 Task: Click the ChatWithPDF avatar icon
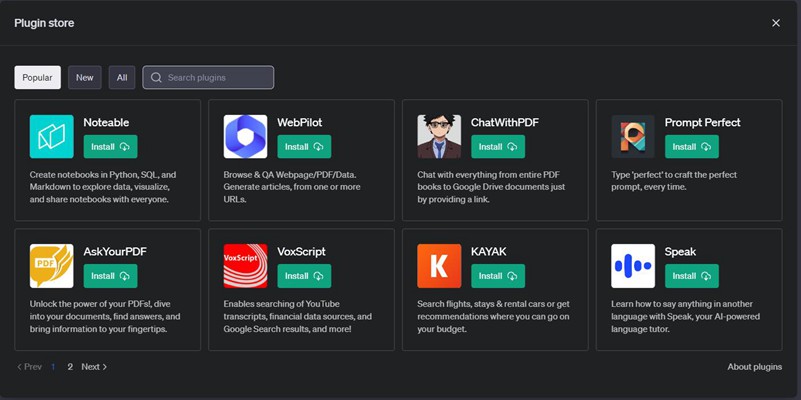click(x=439, y=137)
